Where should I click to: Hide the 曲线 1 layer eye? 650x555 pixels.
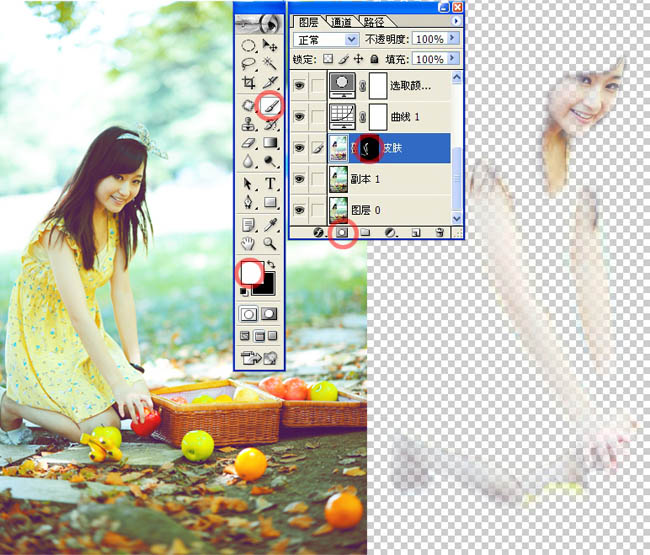[299, 118]
